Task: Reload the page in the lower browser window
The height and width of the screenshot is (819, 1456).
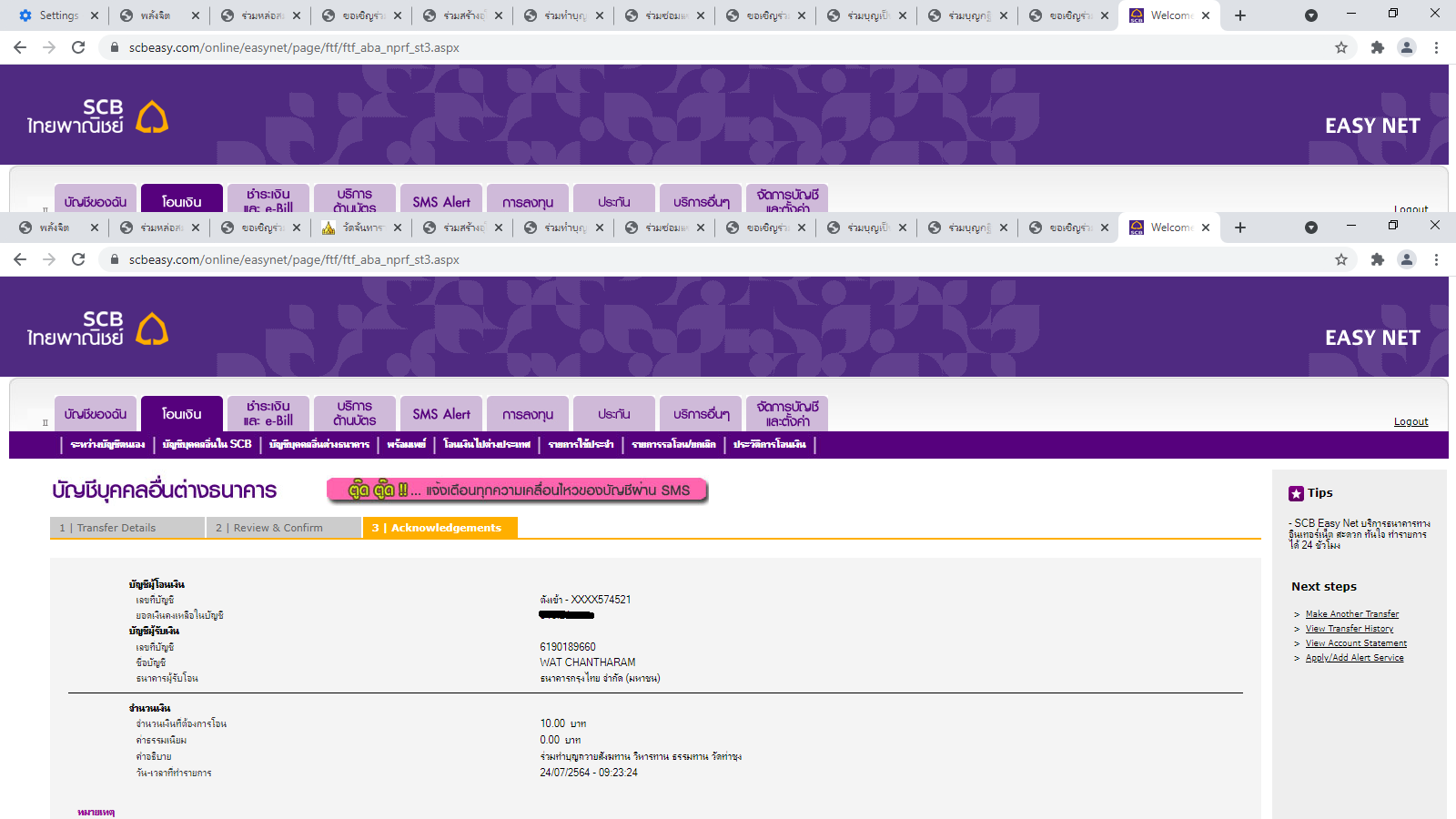Action: click(78, 259)
